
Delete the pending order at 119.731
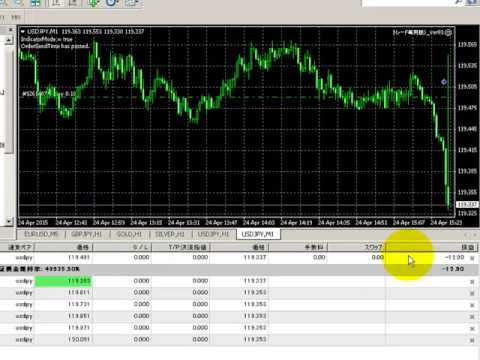pos(472,305)
